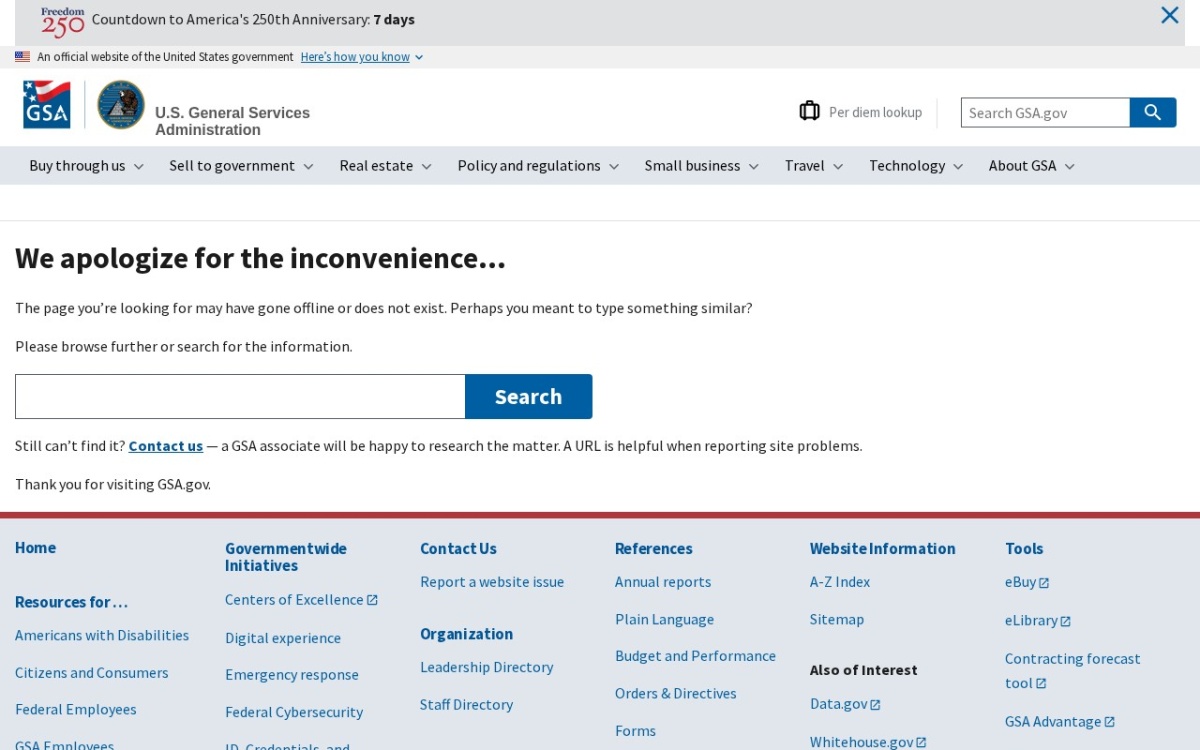
Task: Expand the About GSA menu
Action: [x=1031, y=166]
